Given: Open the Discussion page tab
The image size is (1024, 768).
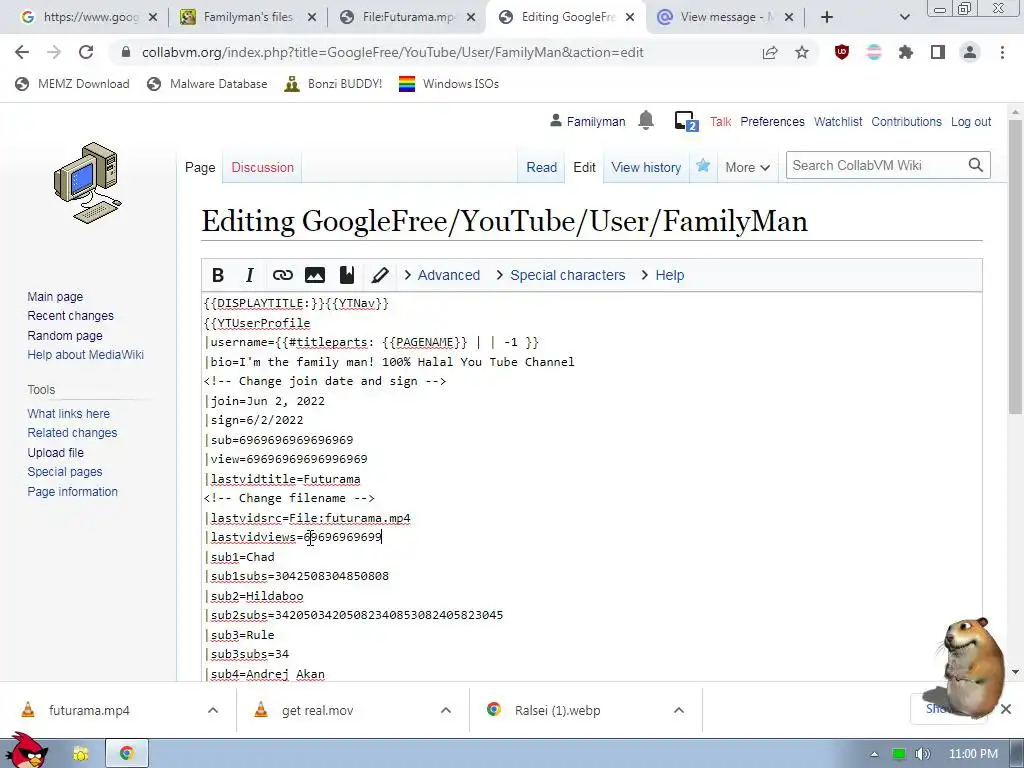Looking at the screenshot, I should (x=263, y=167).
